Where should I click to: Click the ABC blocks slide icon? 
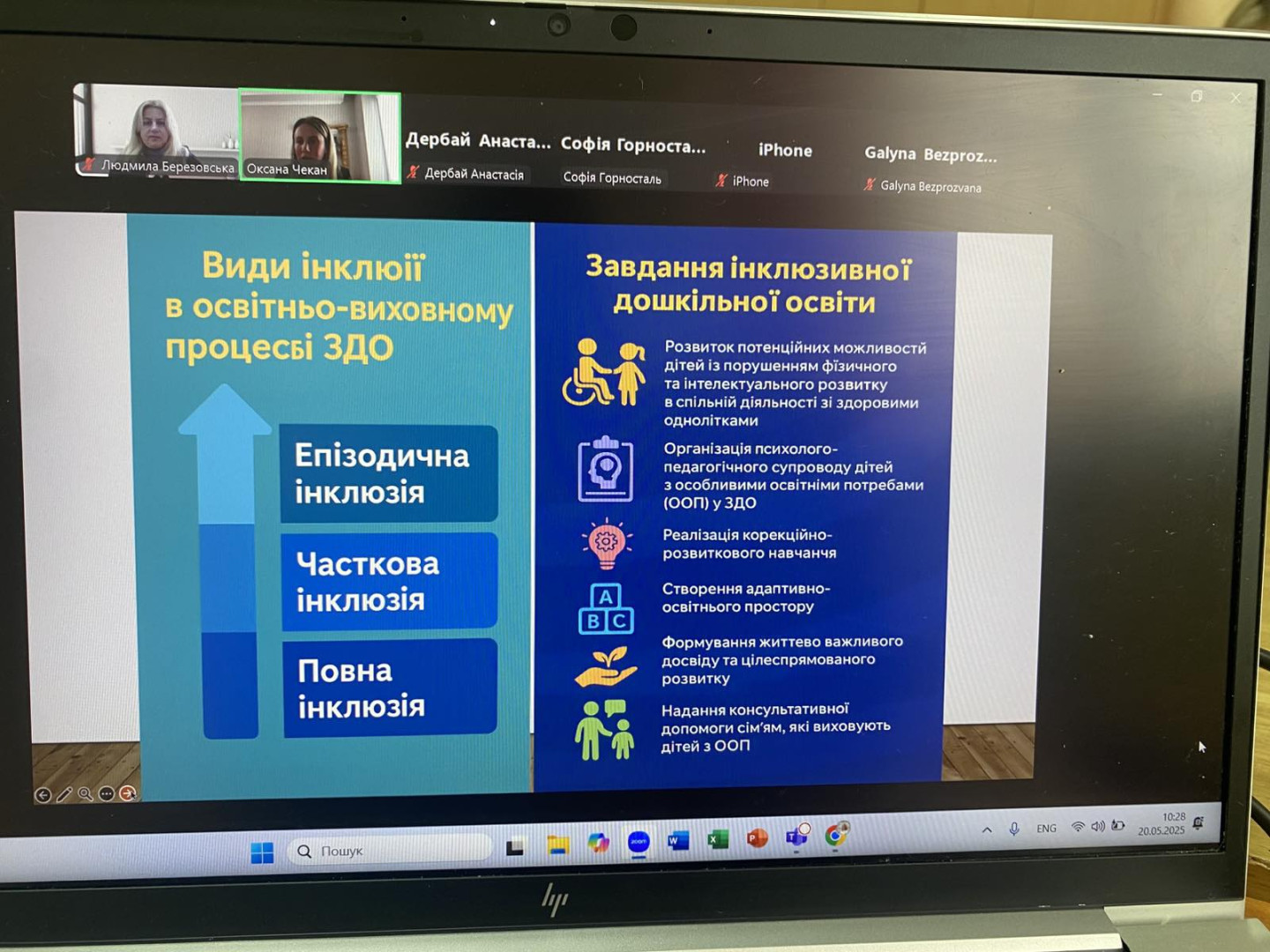tap(606, 608)
